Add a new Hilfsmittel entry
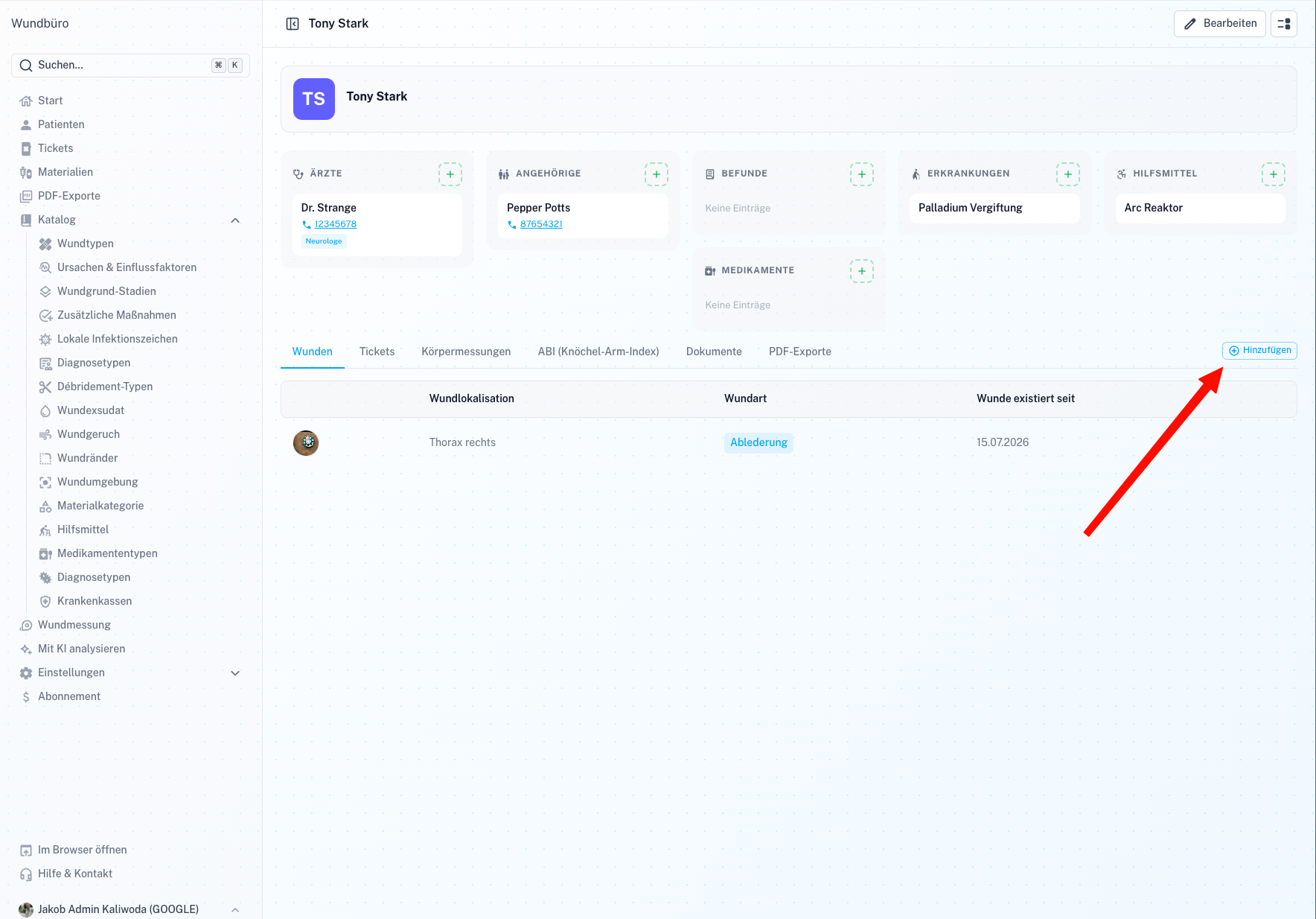This screenshot has height=919, width=1316. pos(1274,174)
